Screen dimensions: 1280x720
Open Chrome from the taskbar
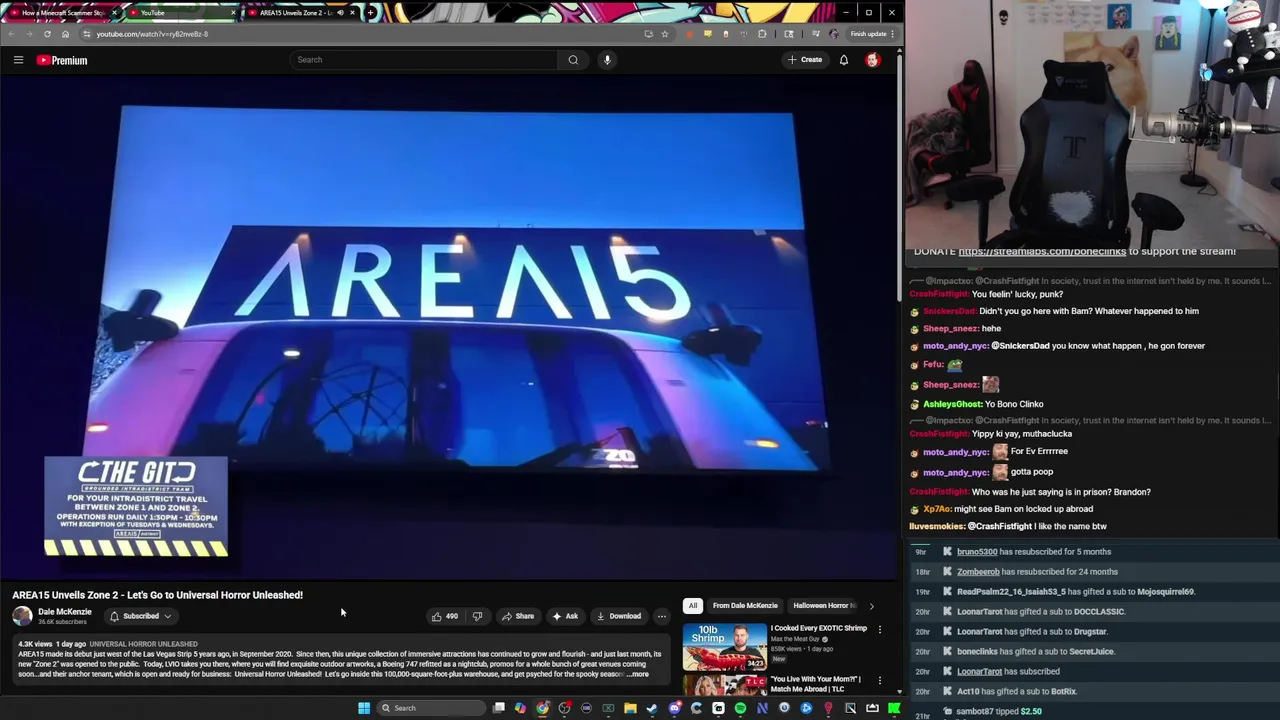(542, 708)
